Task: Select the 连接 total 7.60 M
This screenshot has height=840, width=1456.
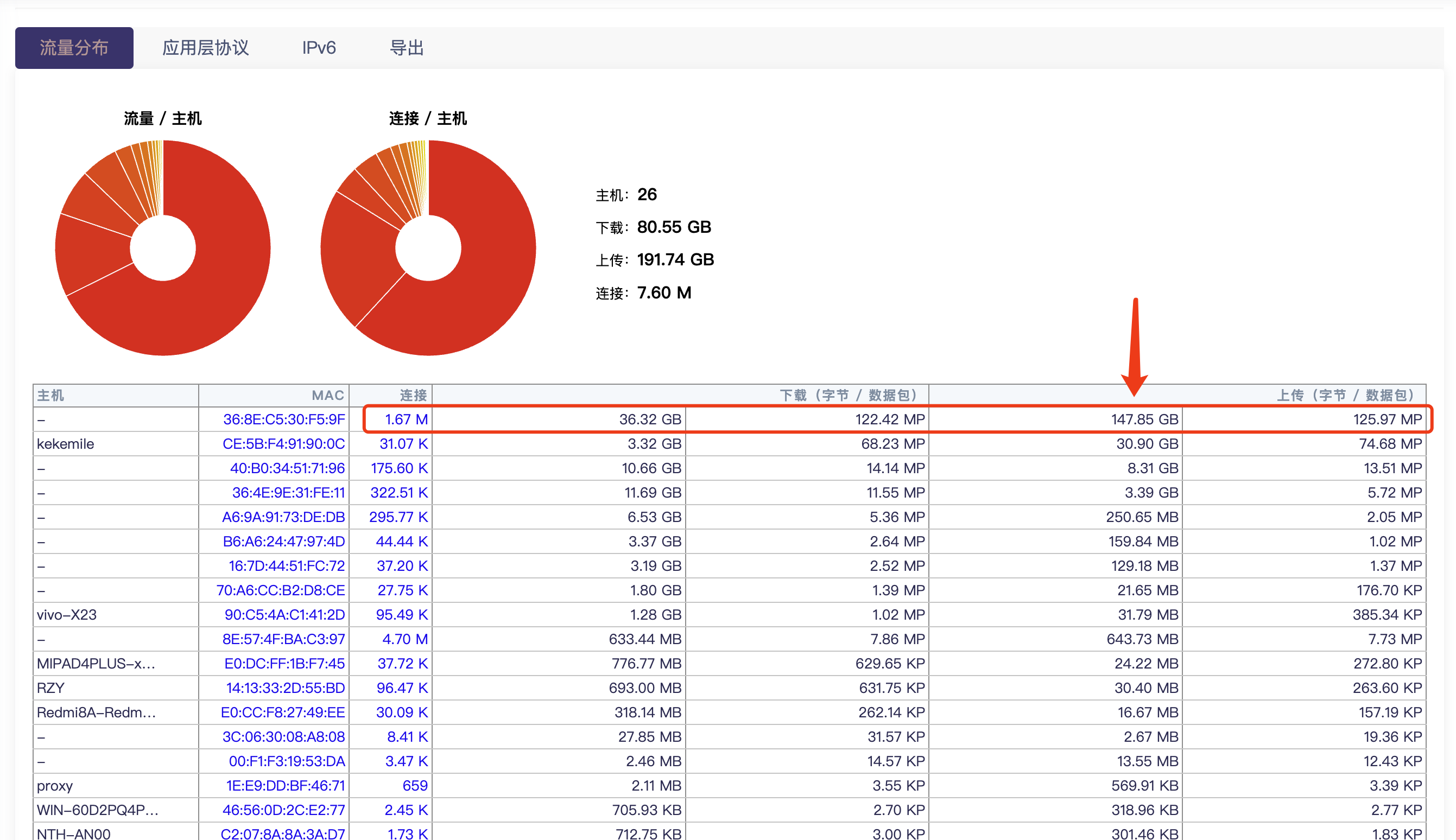Action: [664, 292]
